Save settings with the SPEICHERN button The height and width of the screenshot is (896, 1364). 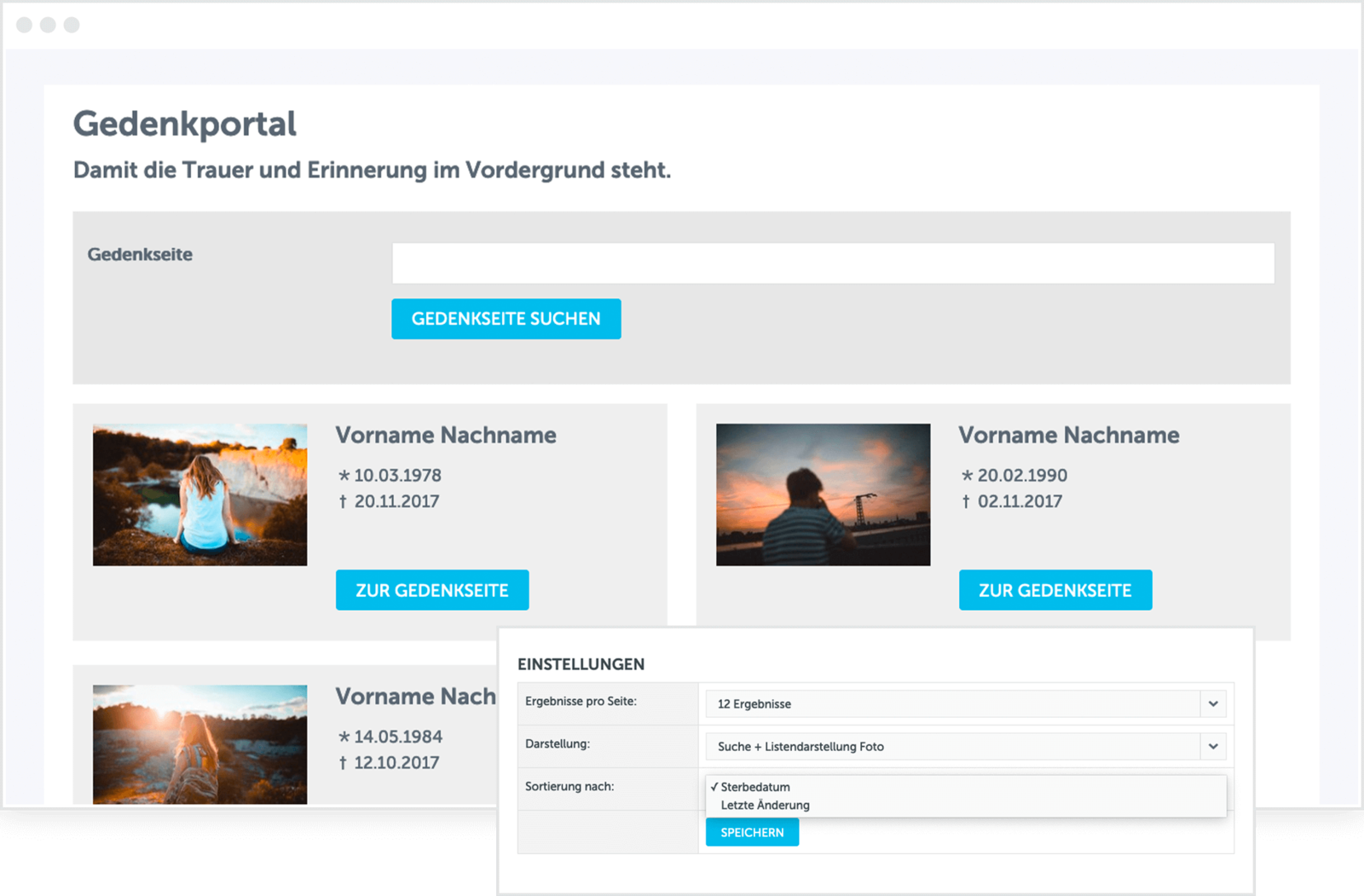coord(752,832)
